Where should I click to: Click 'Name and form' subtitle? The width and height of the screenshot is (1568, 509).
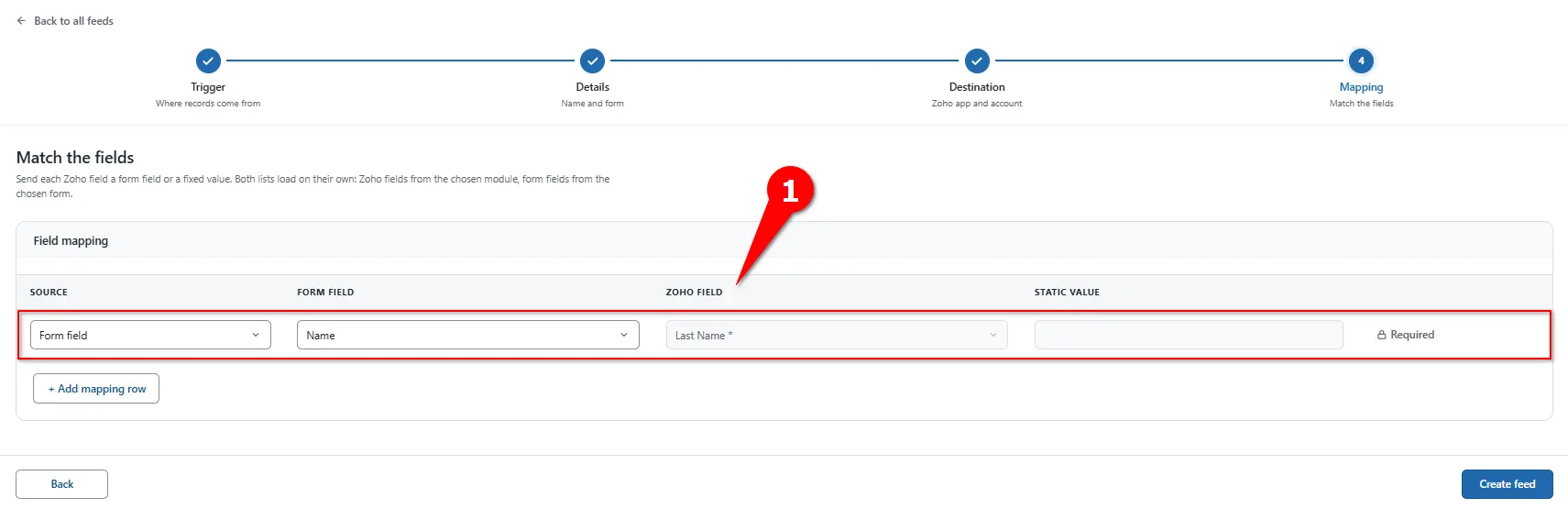click(592, 104)
